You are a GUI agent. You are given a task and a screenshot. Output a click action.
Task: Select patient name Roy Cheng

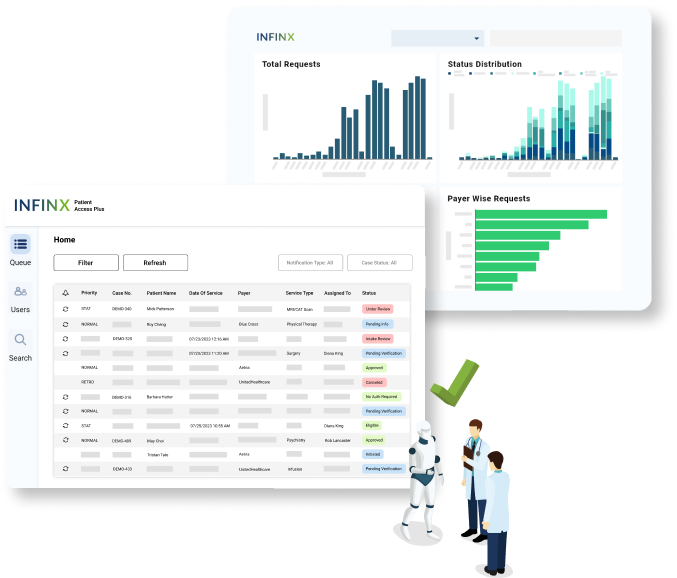(156, 324)
